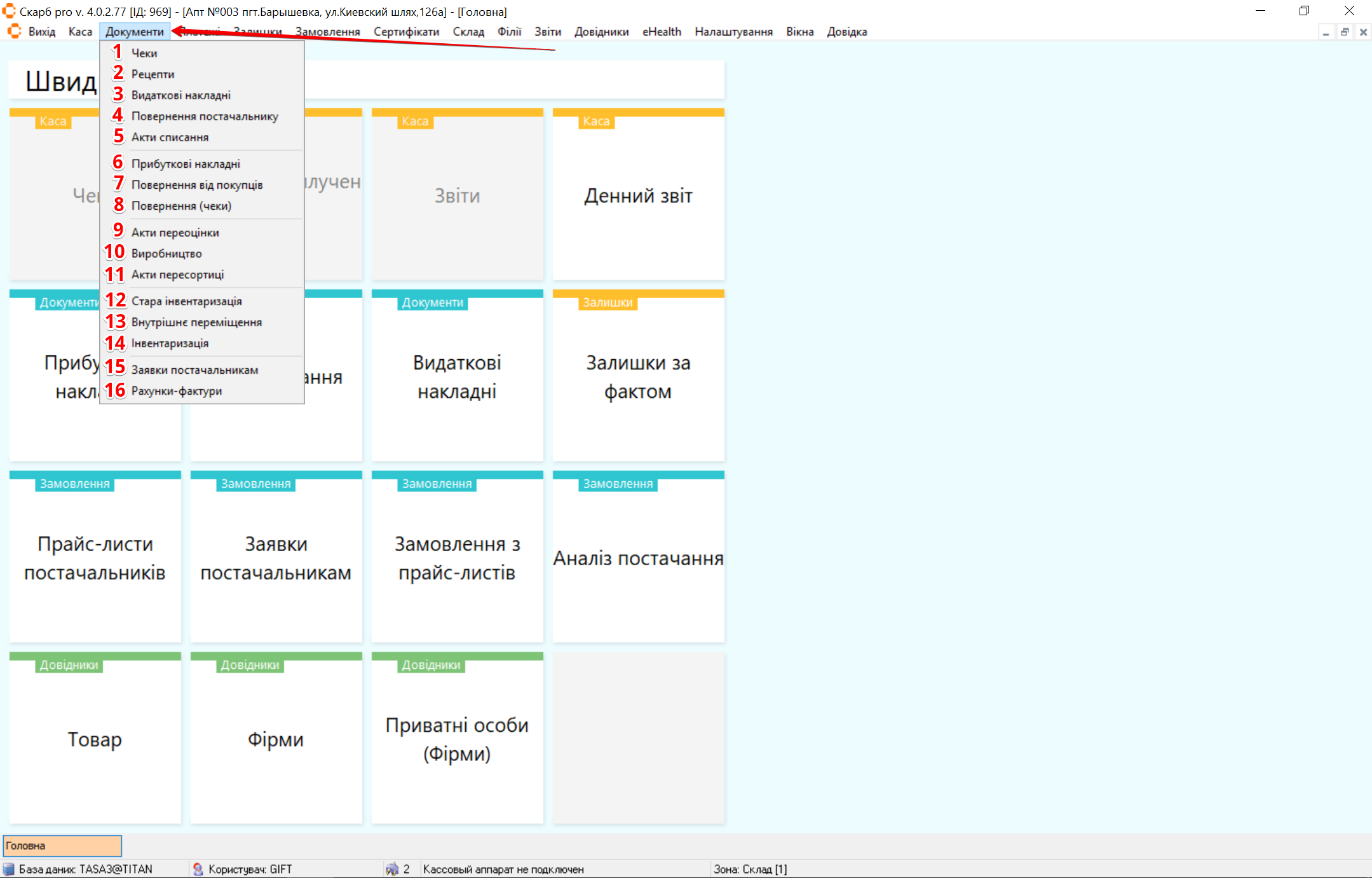This screenshot has width=1372, height=878.
Task: Expand the Довідники menu in menu bar
Action: (601, 32)
